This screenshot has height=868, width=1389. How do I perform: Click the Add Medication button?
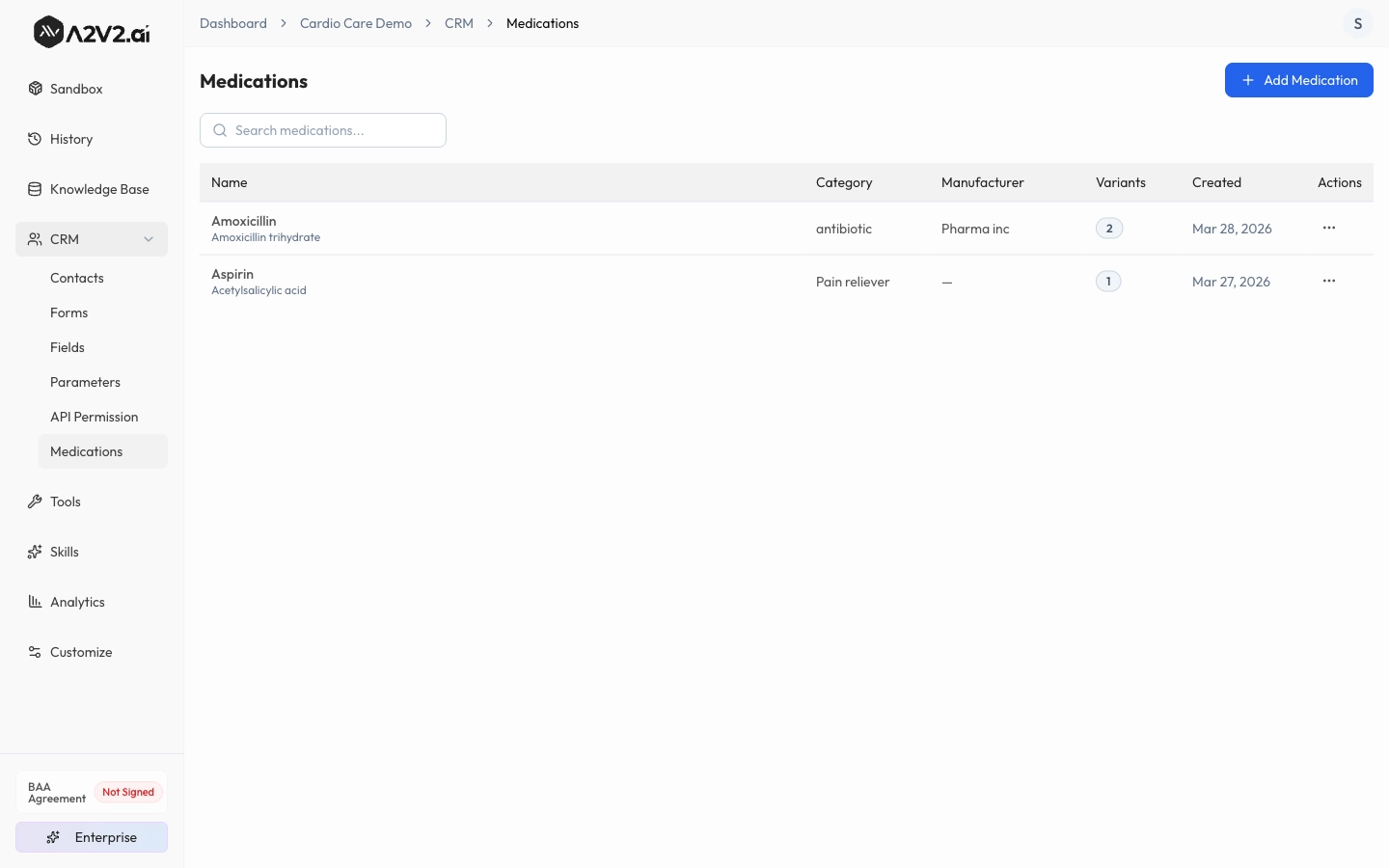[x=1299, y=80]
